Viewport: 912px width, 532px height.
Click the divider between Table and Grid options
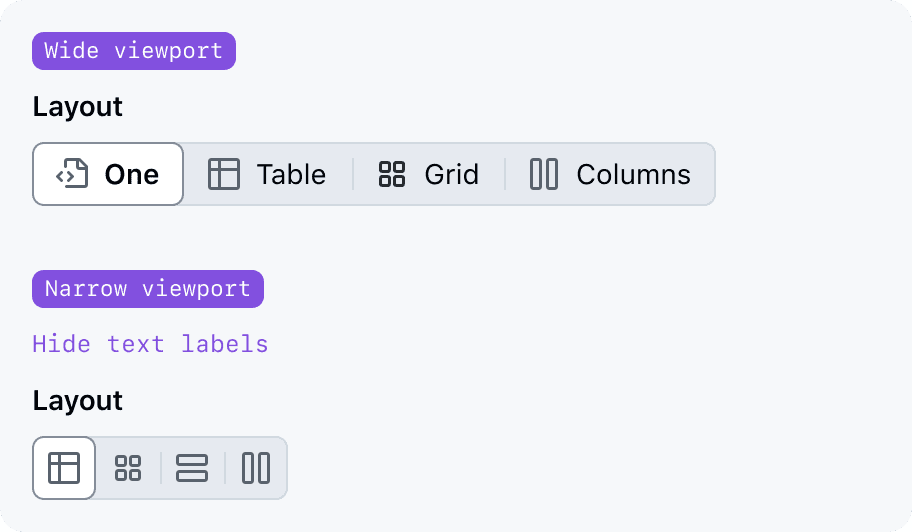tap(353, 174)
